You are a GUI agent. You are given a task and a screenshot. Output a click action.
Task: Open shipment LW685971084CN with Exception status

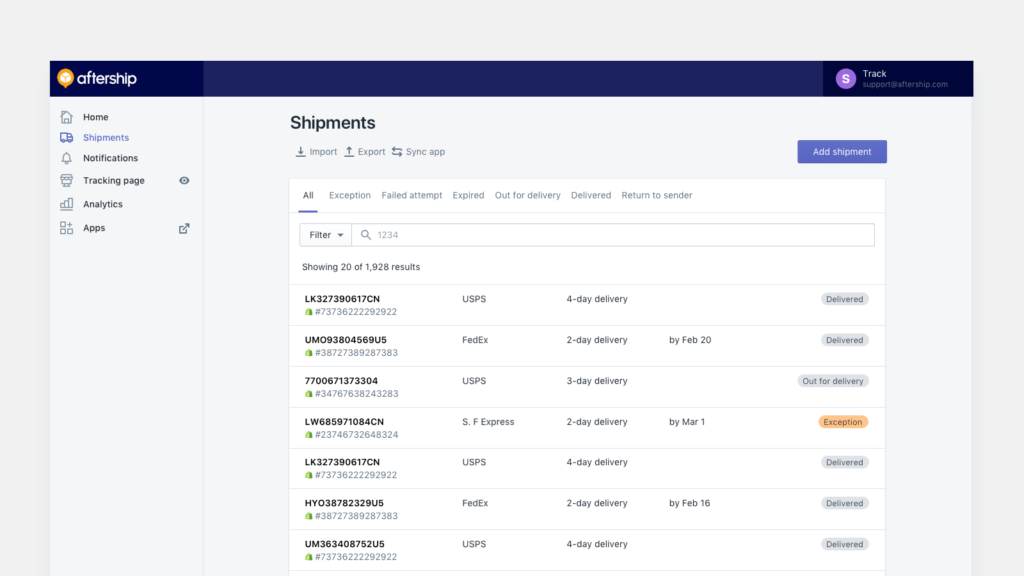point(344,422)
